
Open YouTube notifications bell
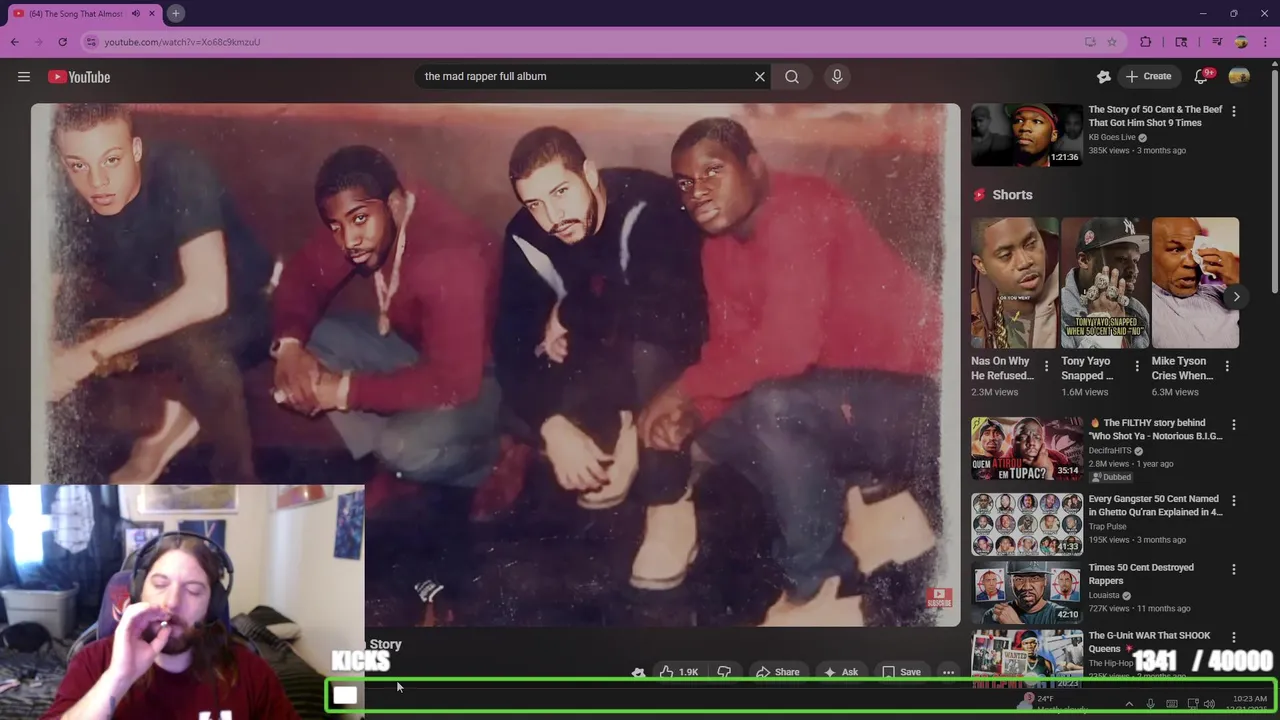tap(1202, 76)
